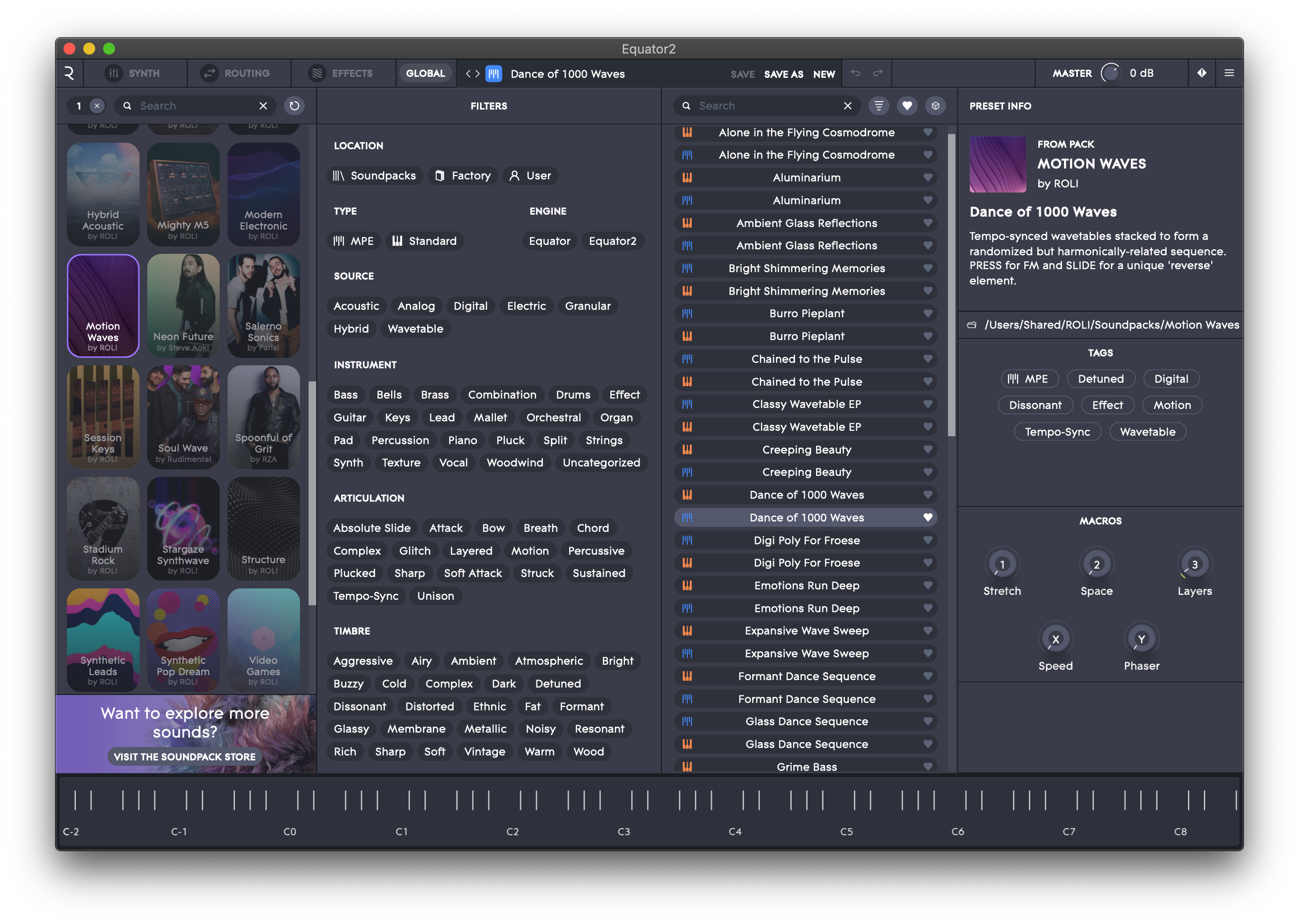Toggle the MPE type filter
Viewport: 1299px width, 924px height.
pos(354,241)
